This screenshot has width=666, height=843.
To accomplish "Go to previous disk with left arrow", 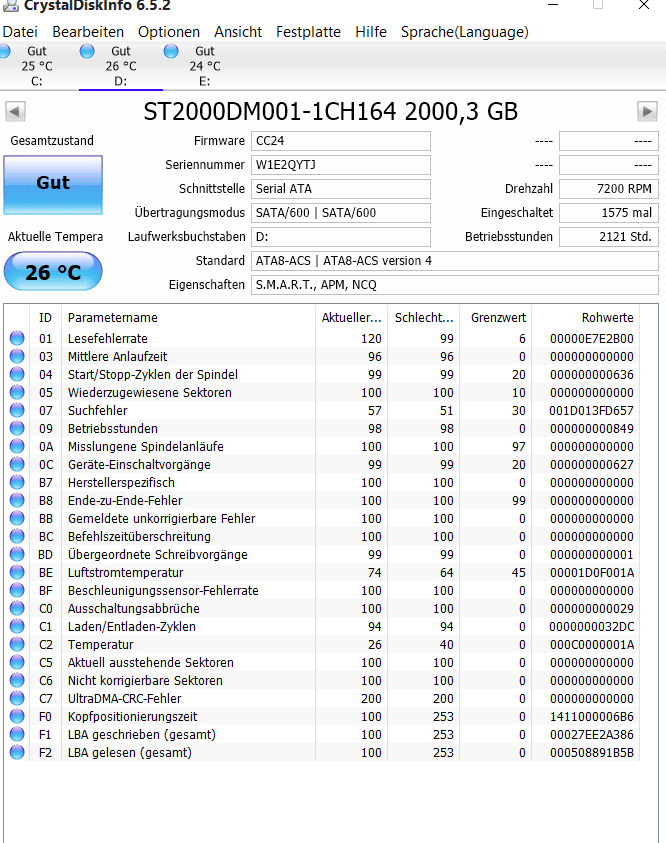I will [15, 112].
